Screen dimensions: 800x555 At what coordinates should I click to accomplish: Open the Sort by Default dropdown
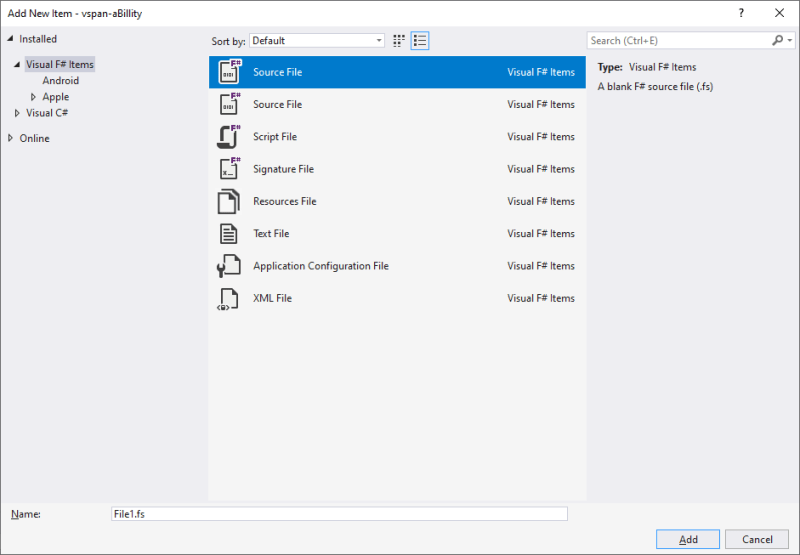(317, 41)
